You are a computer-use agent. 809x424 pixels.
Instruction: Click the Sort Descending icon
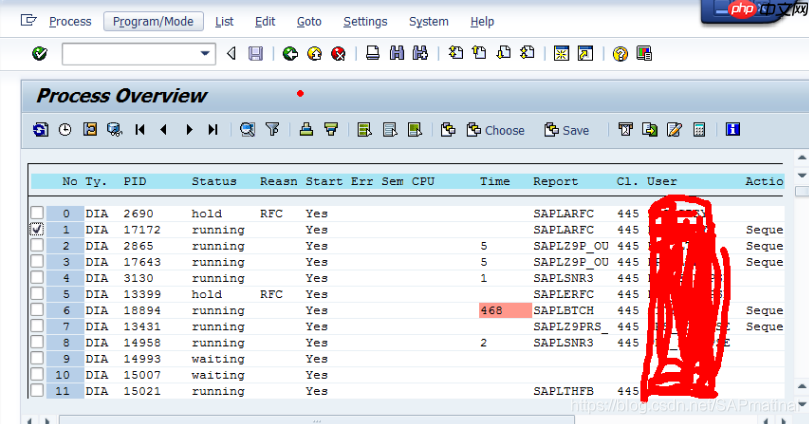pyautogui.click(x=331, y=129)
